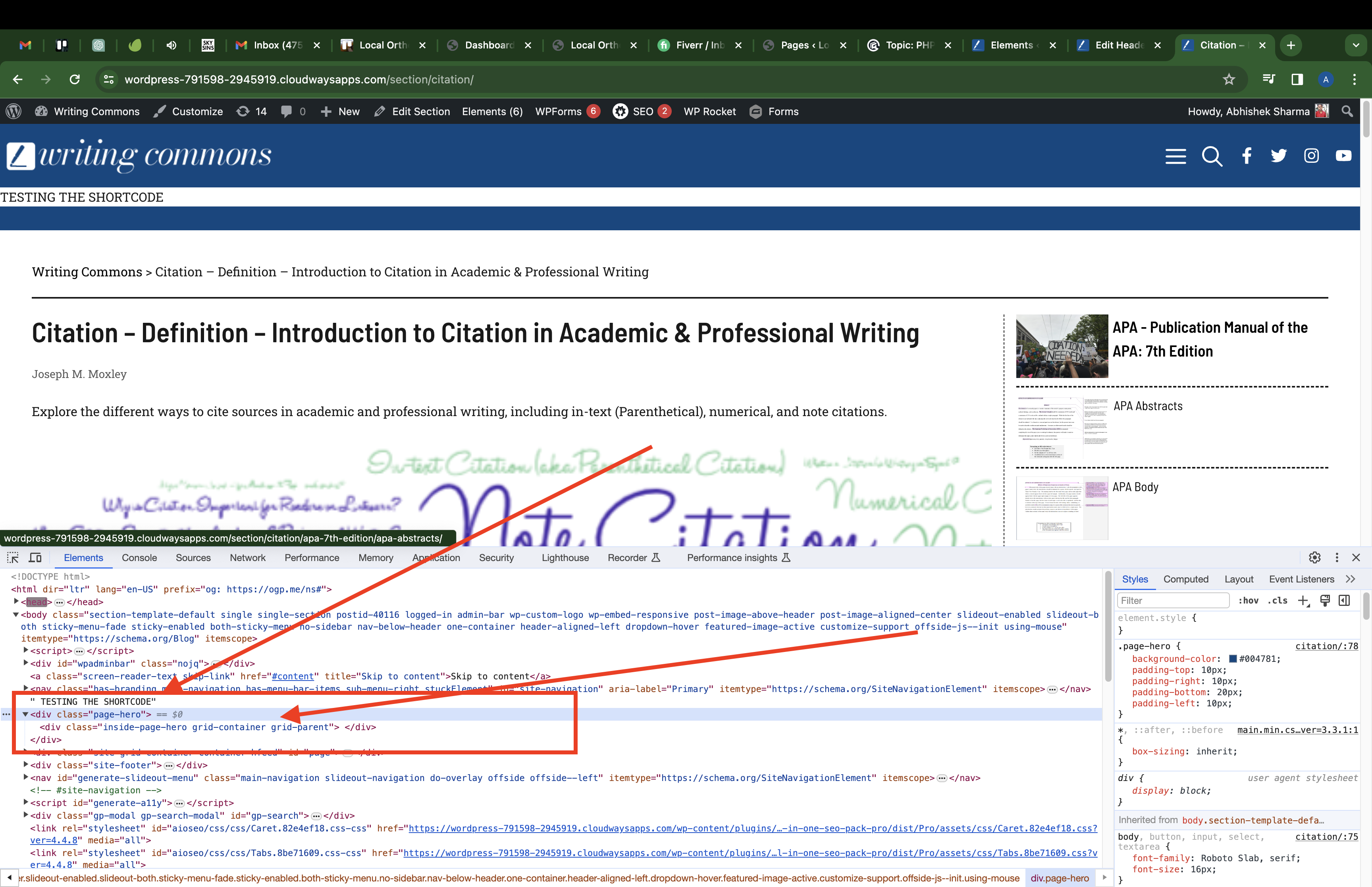
Task: Expand the head element node
Action: click(16, 601)
